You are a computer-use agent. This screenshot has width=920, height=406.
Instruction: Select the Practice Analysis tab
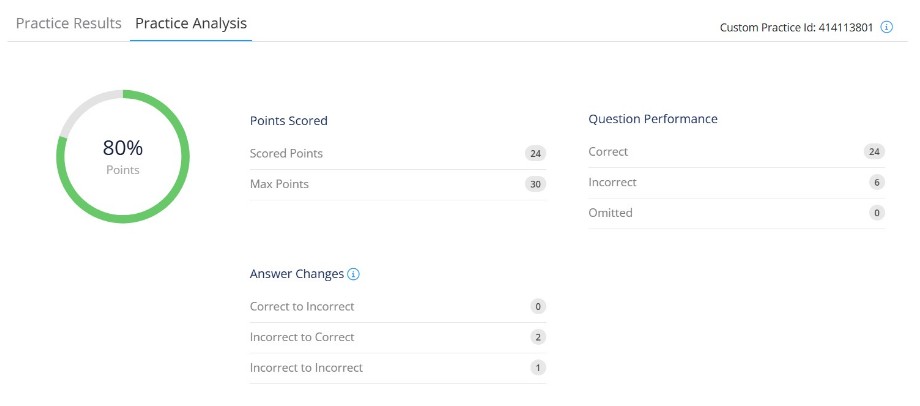click(x=191, y=23)
